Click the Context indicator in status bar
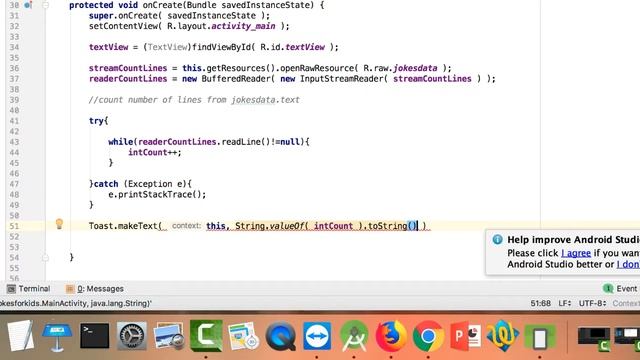This screenshot has height=360, width=640. (x=626, y=303)
